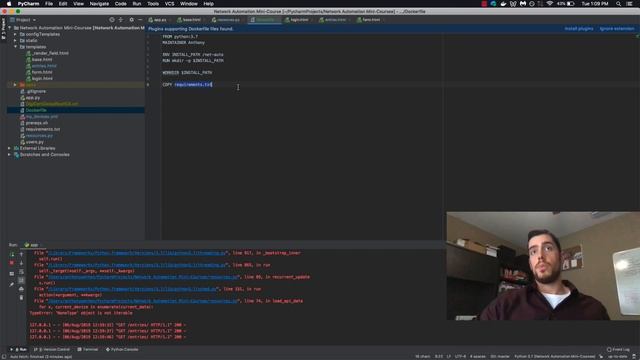Open the Event Log

pyautogui.click(x=618, y=349)
